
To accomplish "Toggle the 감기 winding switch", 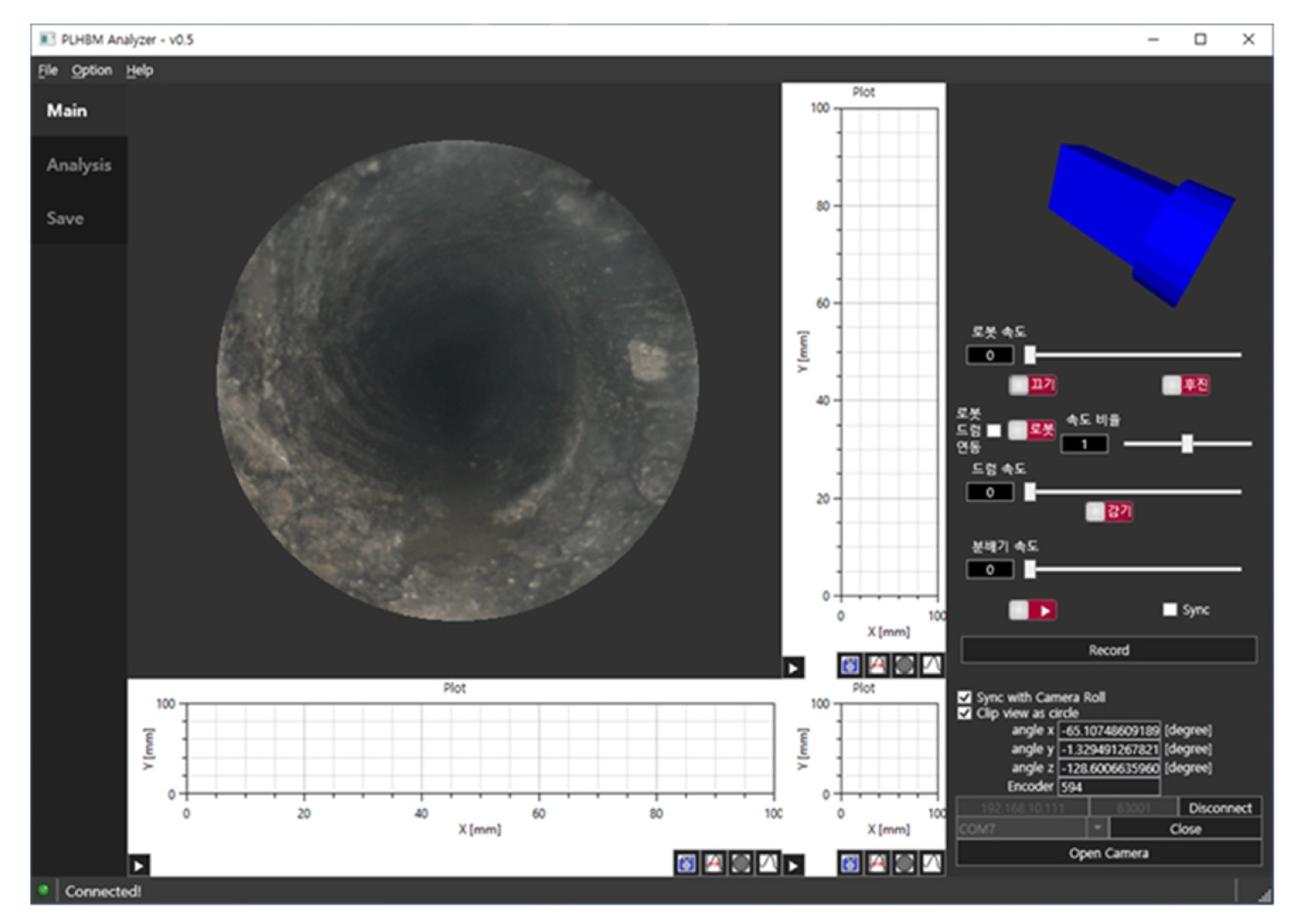I will pos(1108,511).
